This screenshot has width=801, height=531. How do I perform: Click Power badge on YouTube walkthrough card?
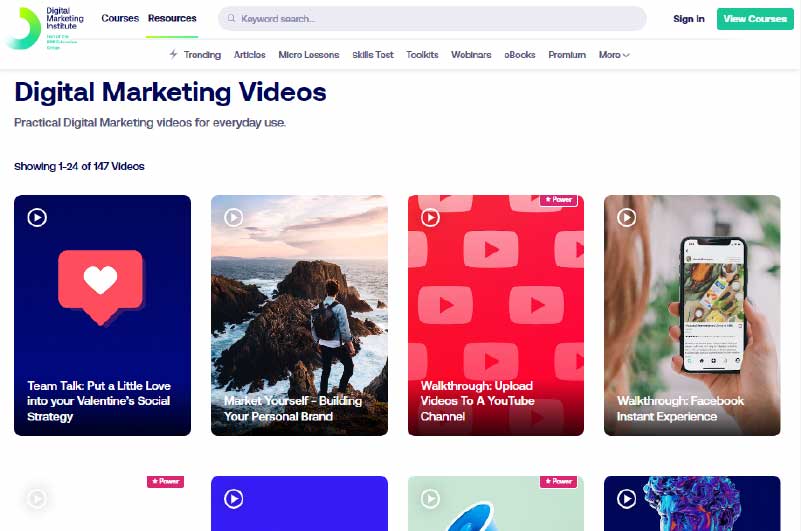tap(558, 200)
